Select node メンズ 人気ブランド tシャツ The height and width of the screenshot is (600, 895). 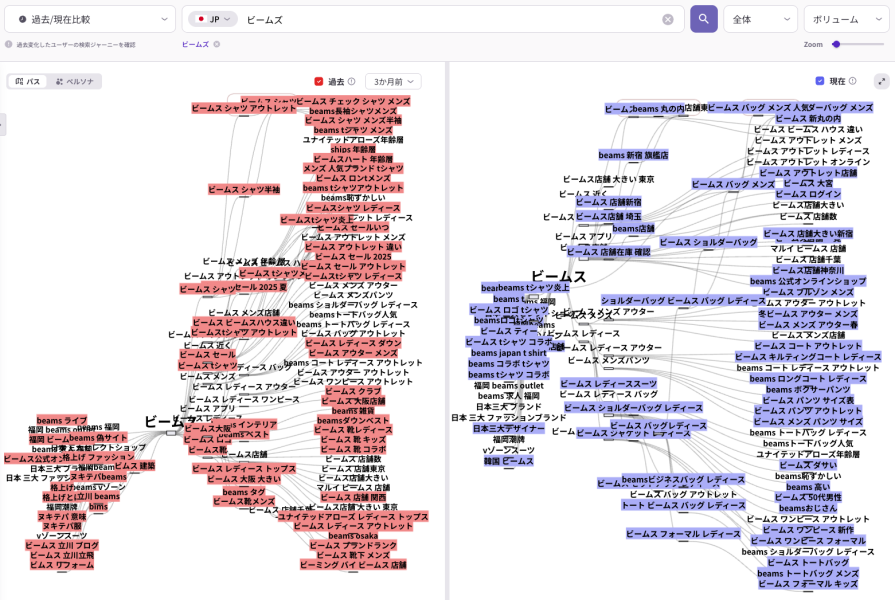click(353, 168)
